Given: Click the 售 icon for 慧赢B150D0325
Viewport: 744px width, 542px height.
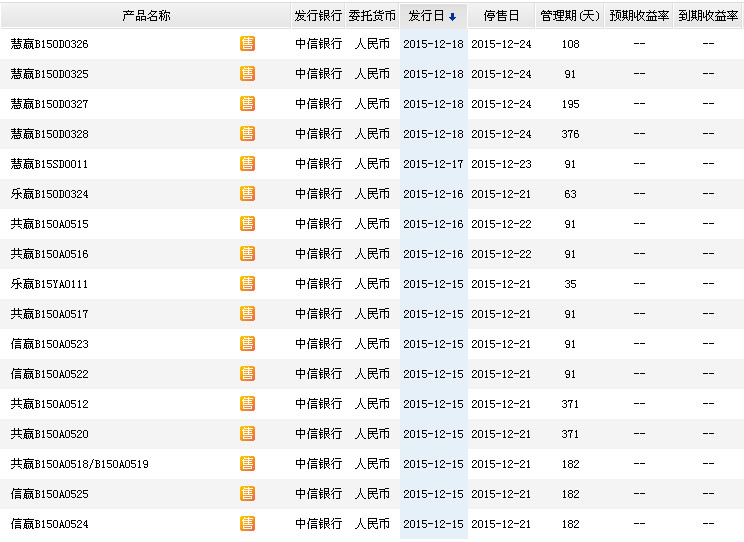Looking at the screenshot, I should [x=247, y=74].
